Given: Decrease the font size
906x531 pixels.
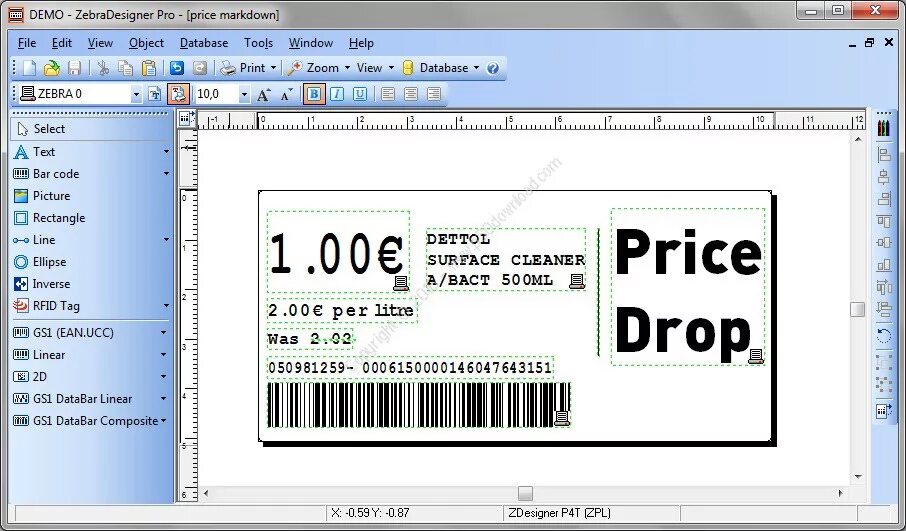Looking at the screenshot, I should (x=287, y=94).
